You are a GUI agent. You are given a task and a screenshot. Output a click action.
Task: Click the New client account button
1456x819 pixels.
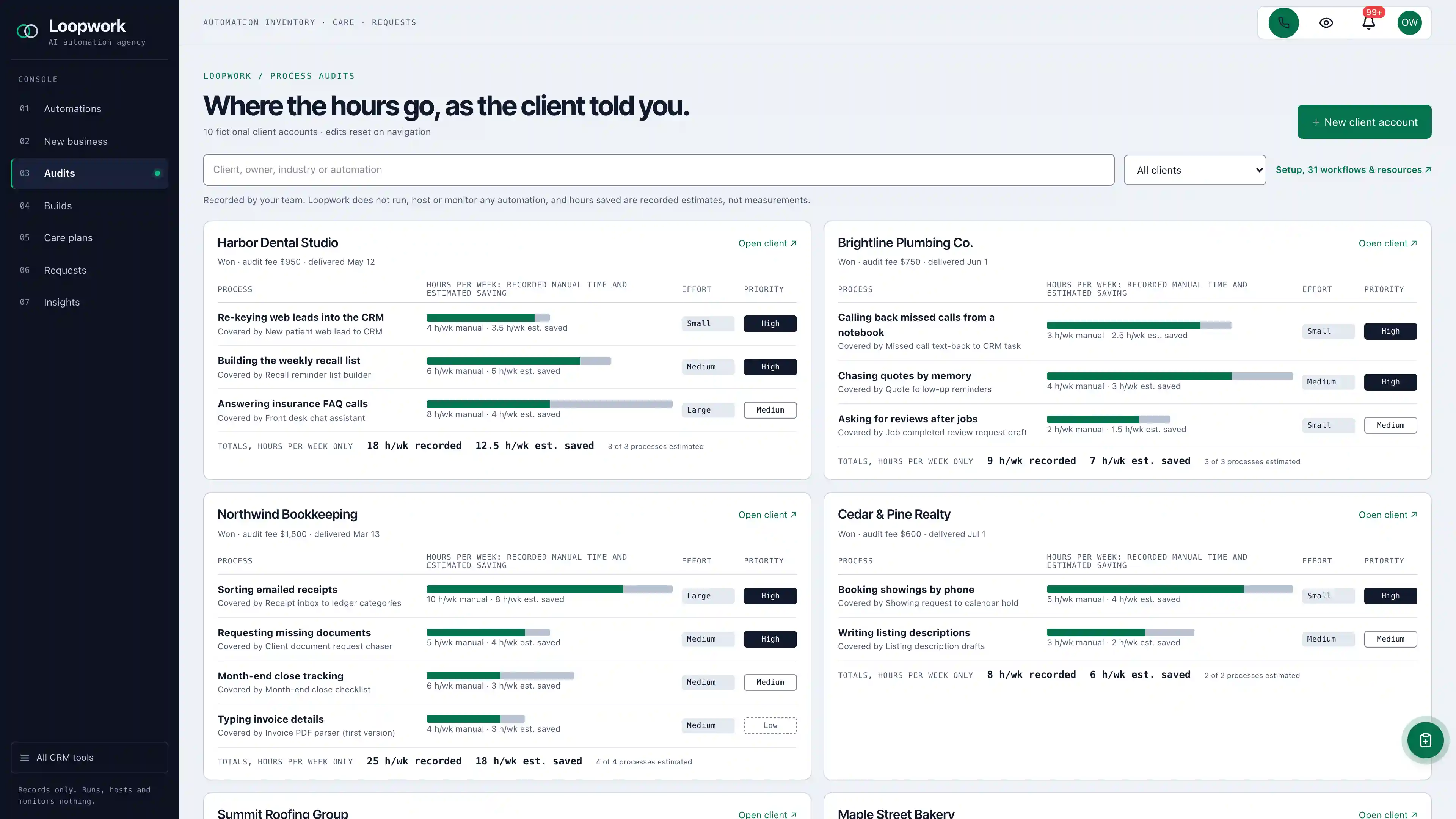pos(1364,121)
